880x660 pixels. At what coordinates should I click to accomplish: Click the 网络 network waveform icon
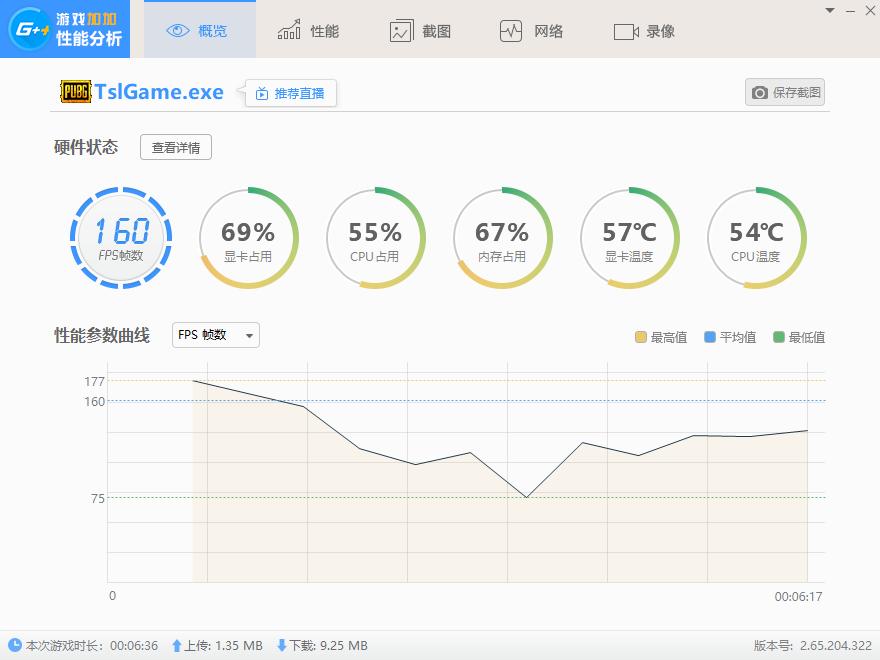click(x=512, y=30)
